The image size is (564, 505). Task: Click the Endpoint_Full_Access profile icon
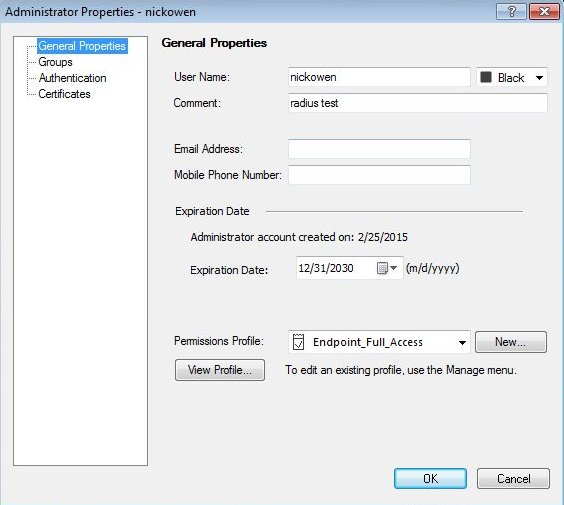[298, 342]
